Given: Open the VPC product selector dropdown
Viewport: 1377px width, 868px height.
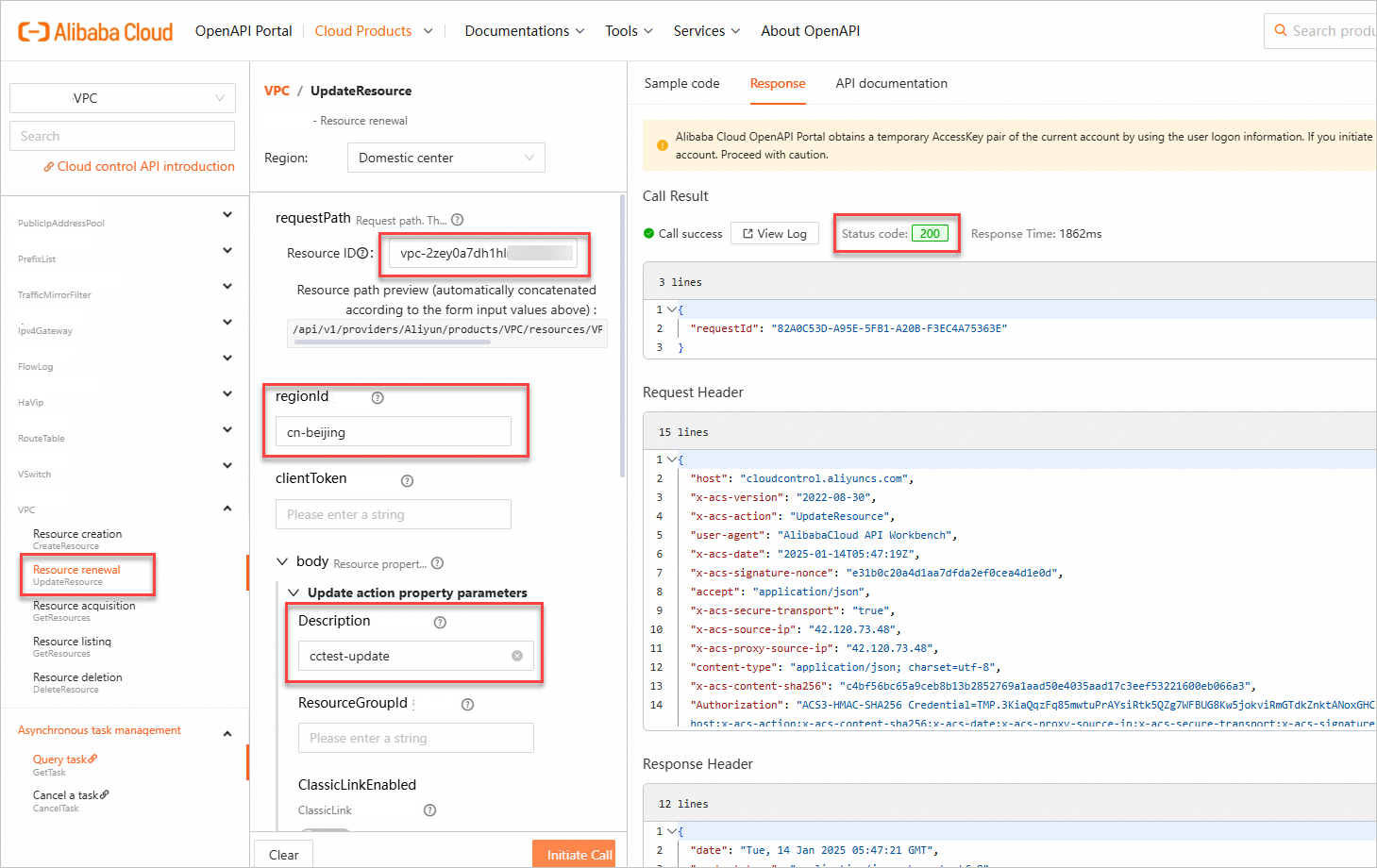Looking at the screenshot, I should [x=123, y=98].
